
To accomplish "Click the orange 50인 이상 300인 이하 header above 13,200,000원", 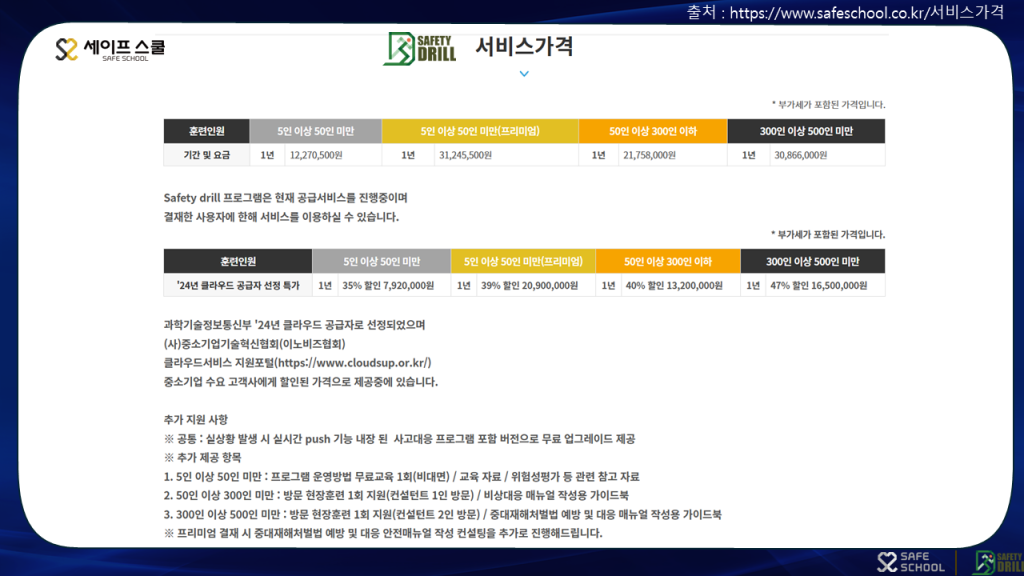I will coord(668,261).
